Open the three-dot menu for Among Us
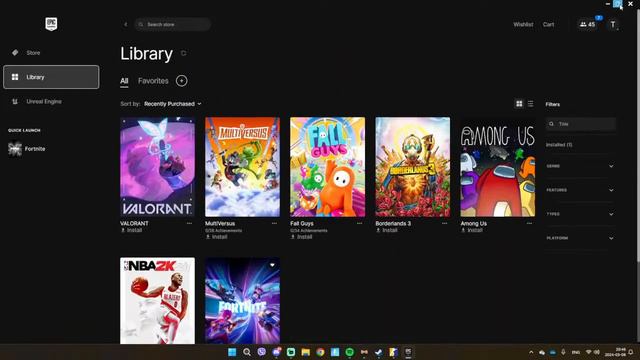The image size is (640, 360). pos(529,224)
